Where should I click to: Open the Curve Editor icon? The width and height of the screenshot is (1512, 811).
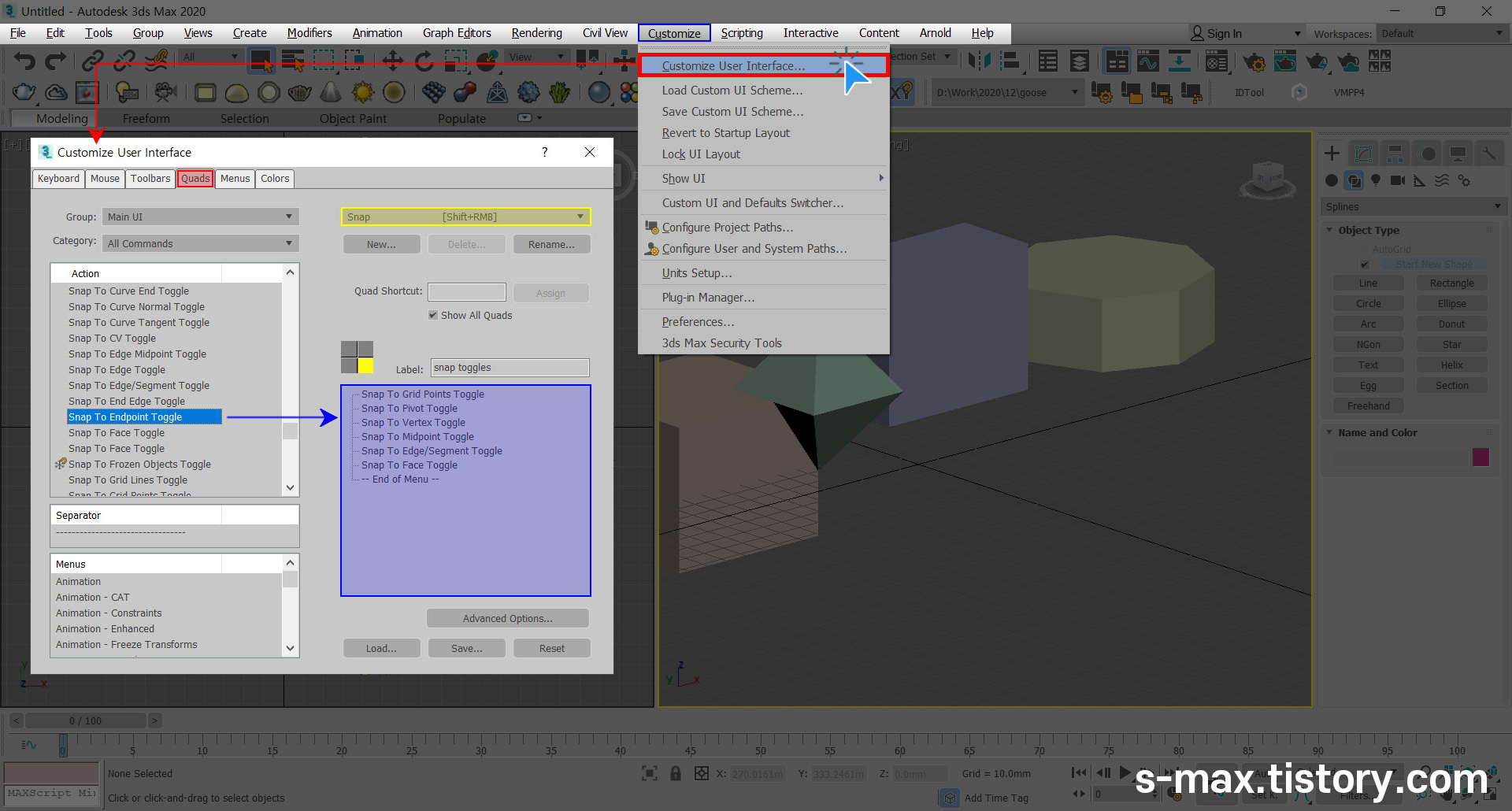[1148, 61]
